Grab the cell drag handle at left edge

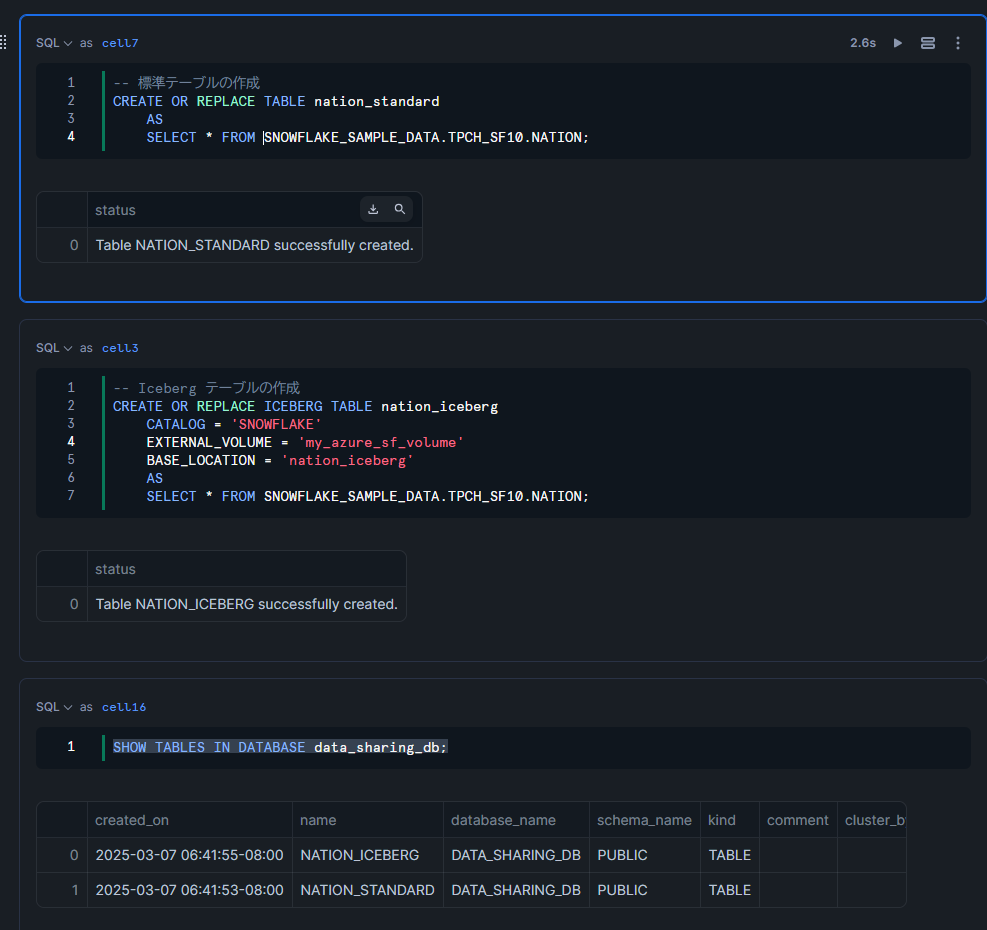click(x=4, y=42)
